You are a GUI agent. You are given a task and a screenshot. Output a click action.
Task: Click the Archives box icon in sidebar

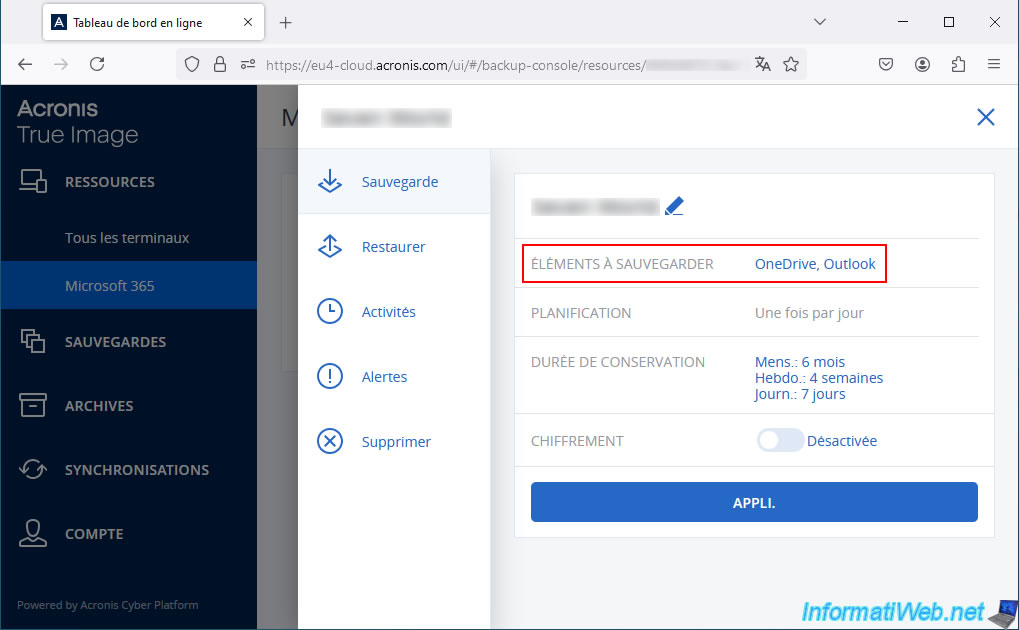click(32, 404)
